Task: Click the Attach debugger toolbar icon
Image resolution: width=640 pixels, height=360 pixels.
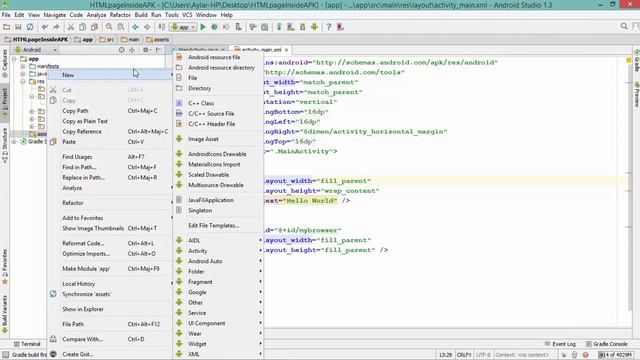Action: tap(238, 27)
